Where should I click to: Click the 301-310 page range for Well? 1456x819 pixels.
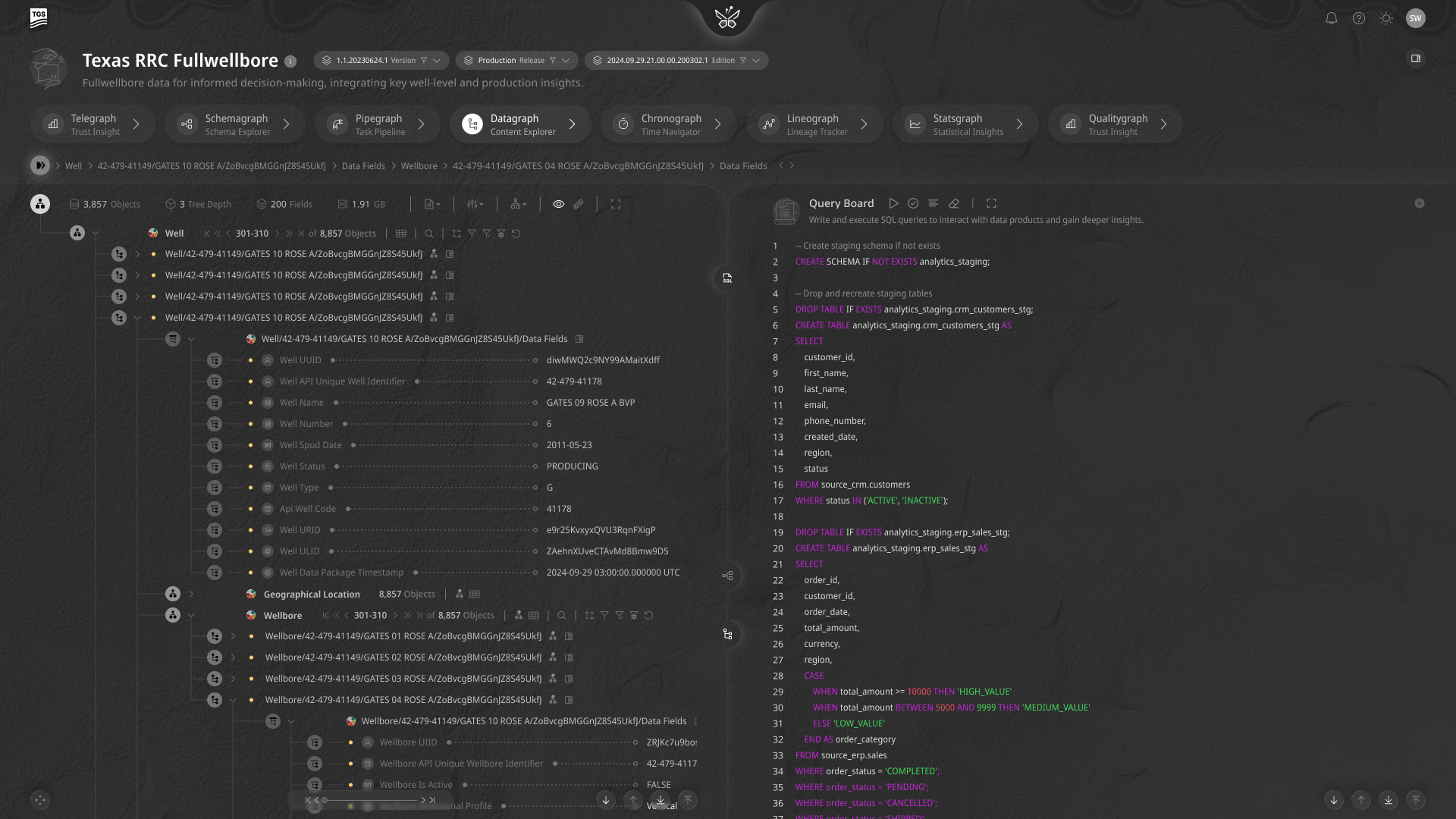coord(252,234)
